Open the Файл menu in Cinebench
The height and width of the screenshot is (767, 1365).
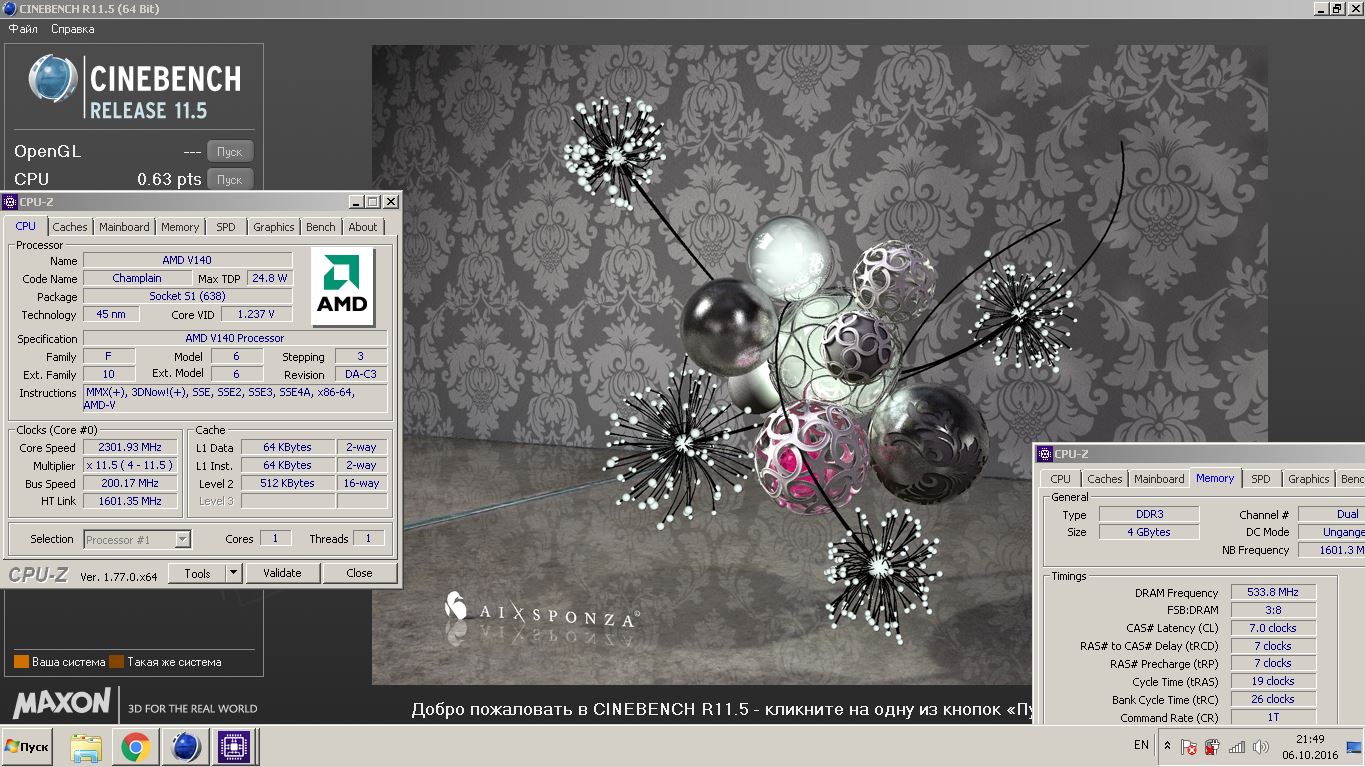[23, 29]
